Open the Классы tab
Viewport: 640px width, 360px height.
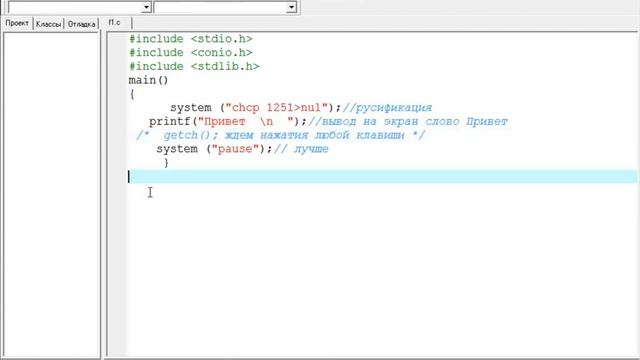pyautogui.click(x=48, y=24)
